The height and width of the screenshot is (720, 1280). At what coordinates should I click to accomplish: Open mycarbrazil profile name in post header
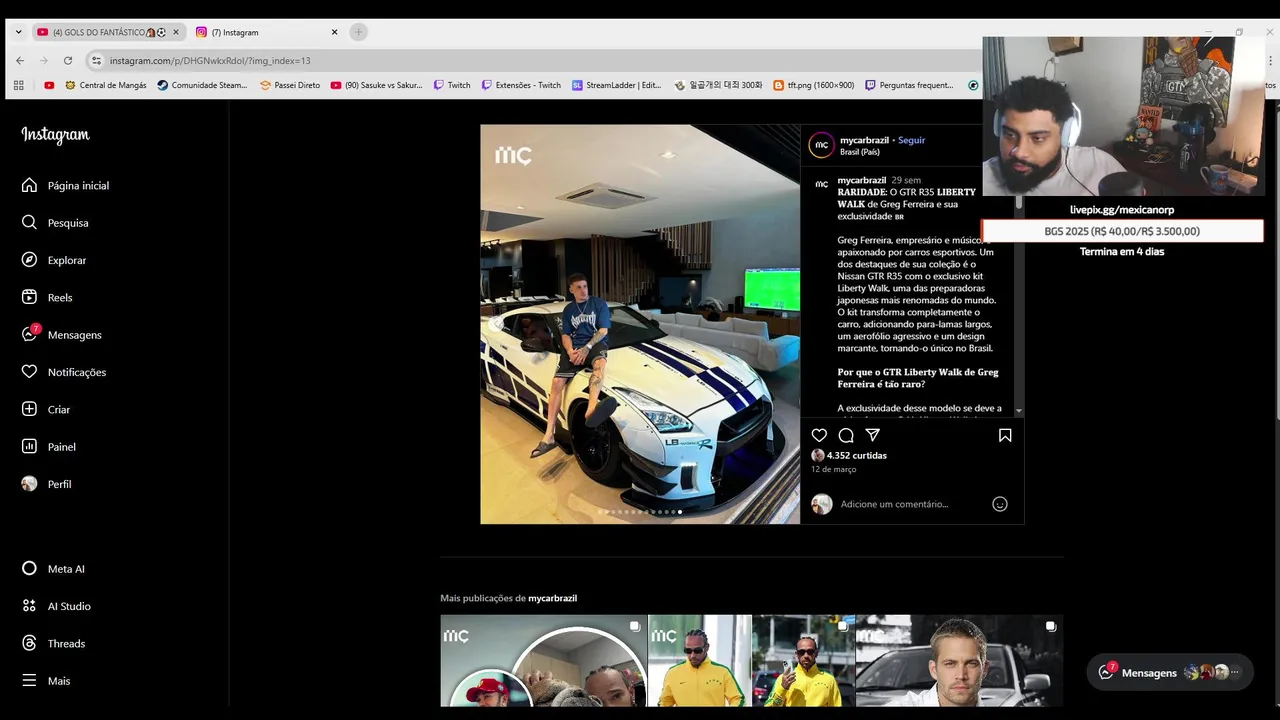pos(864,140)
